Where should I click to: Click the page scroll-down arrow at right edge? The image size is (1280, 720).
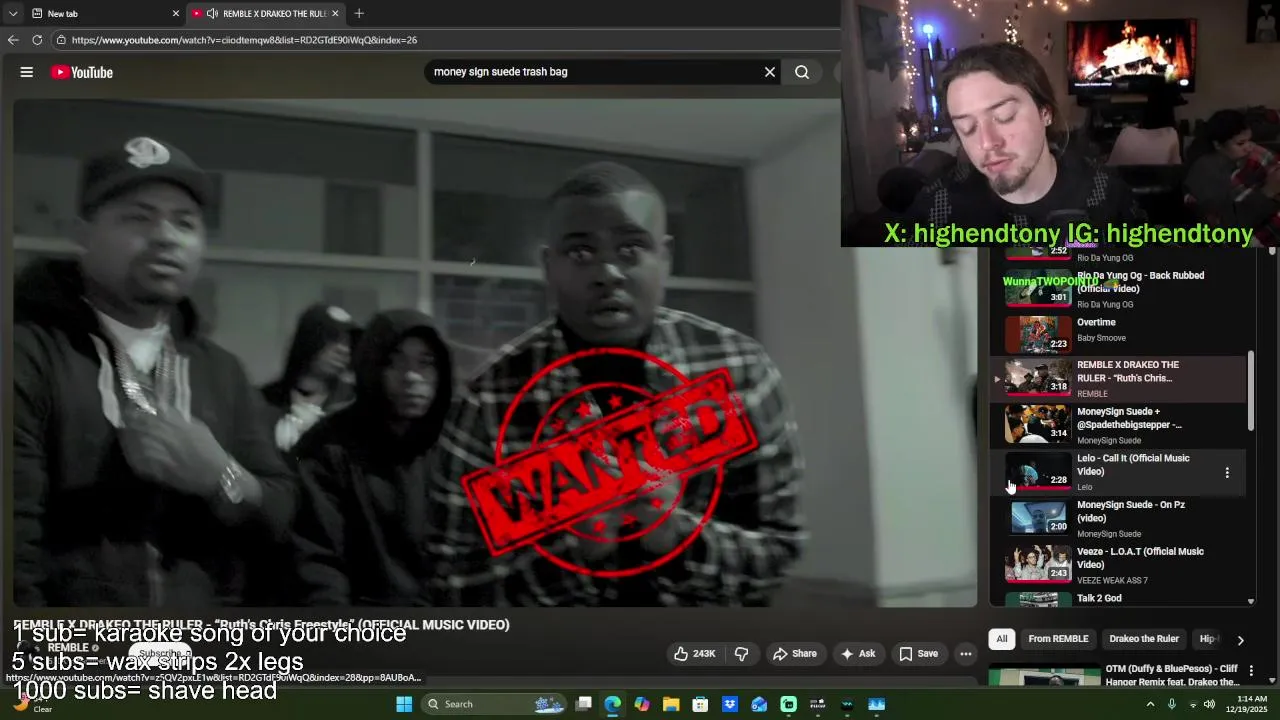[1273, 680]
